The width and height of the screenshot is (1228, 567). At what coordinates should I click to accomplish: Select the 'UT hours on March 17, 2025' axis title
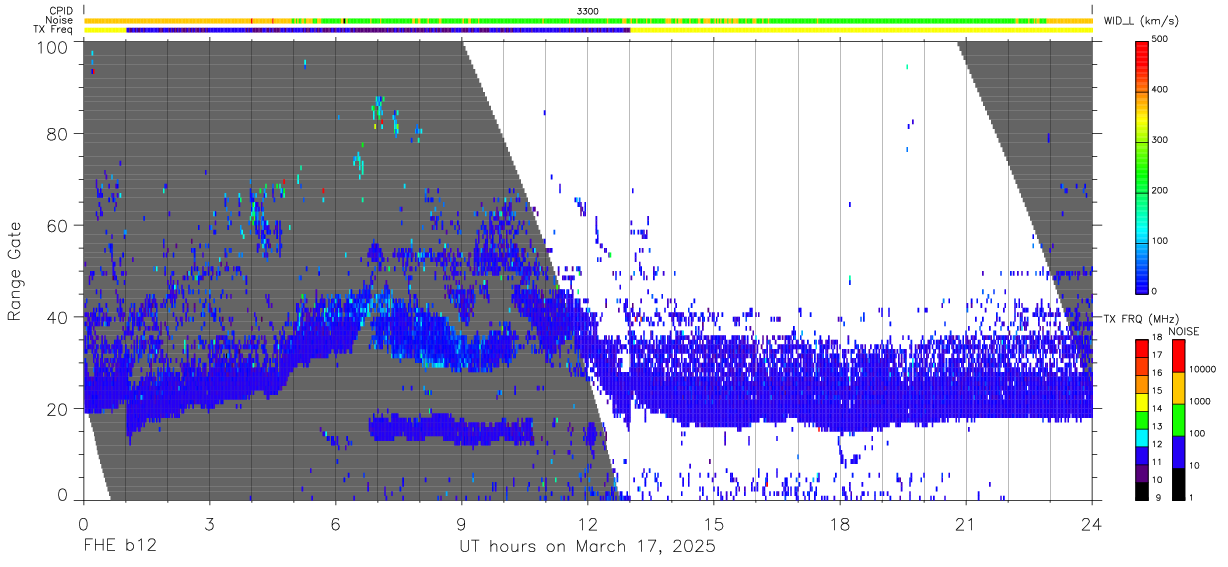coord(587,548)
